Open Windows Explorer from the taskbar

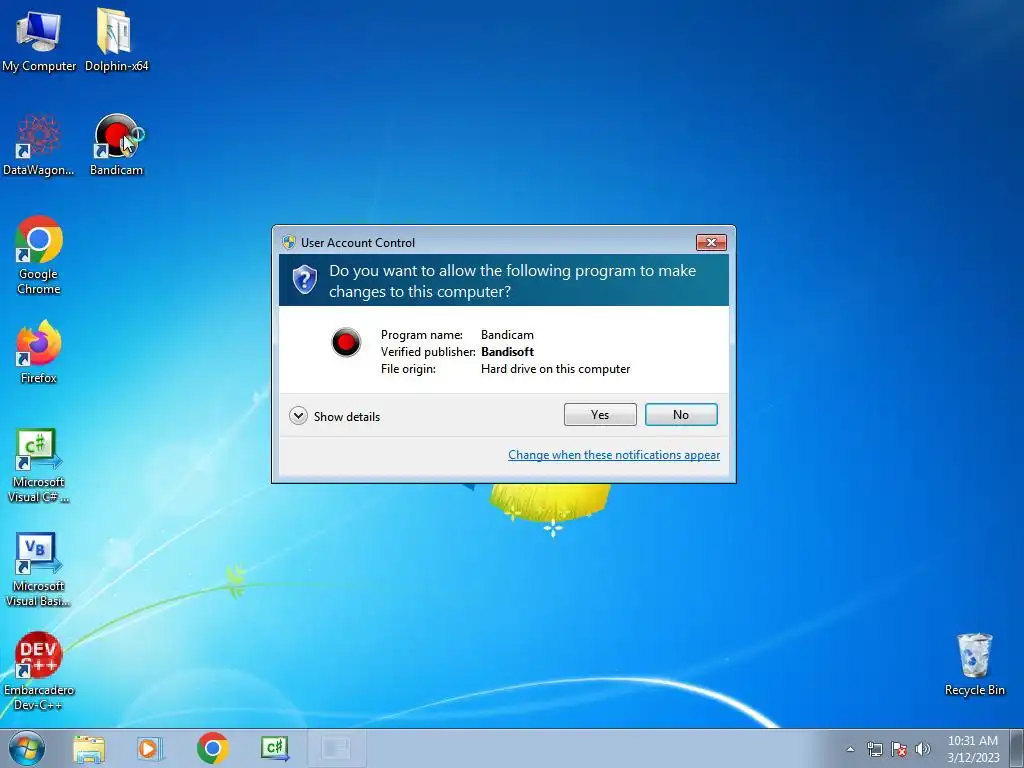tap(89, 748)
